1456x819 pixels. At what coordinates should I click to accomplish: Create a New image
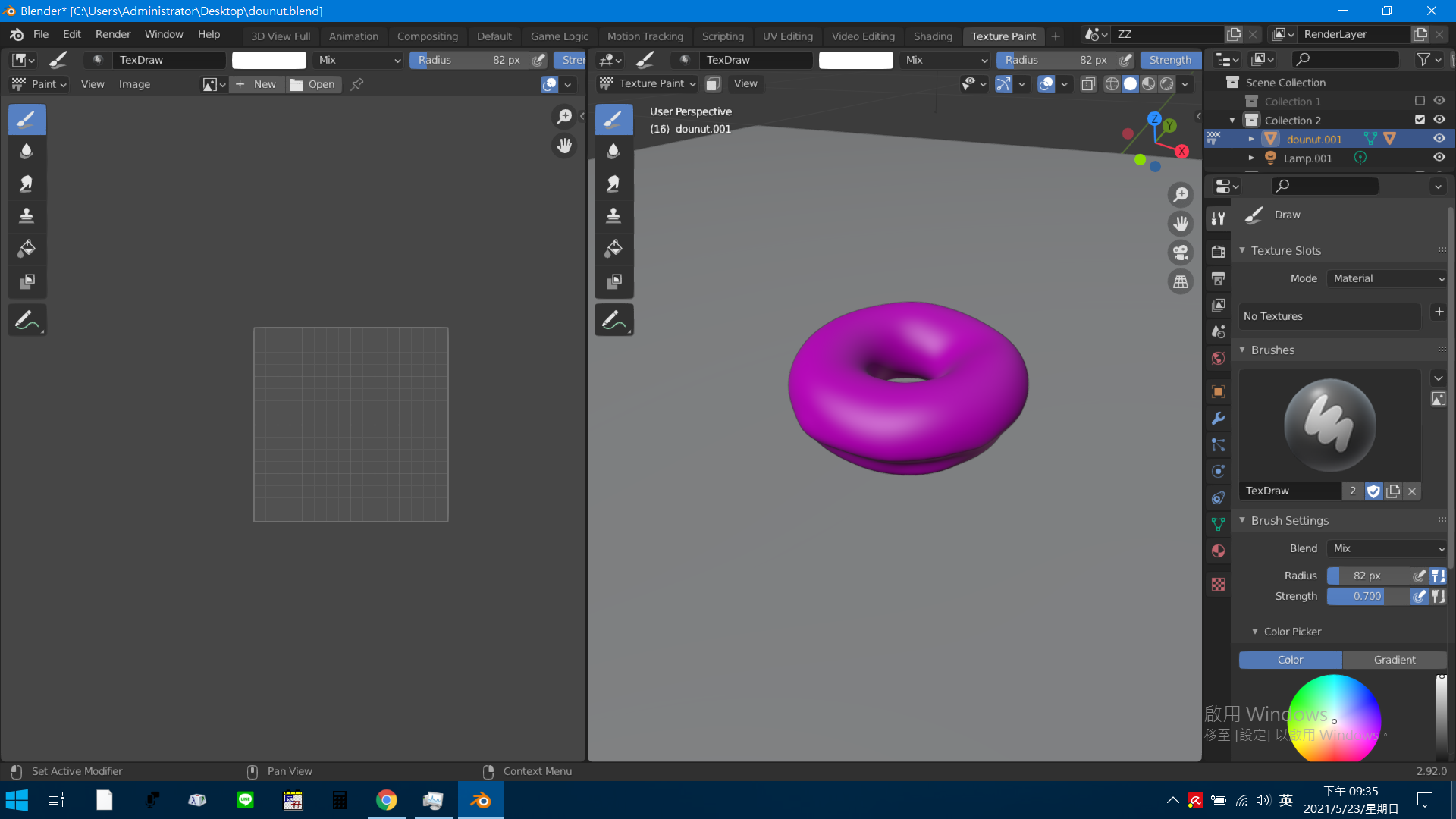pyautogui.click(x=256, y=84)
